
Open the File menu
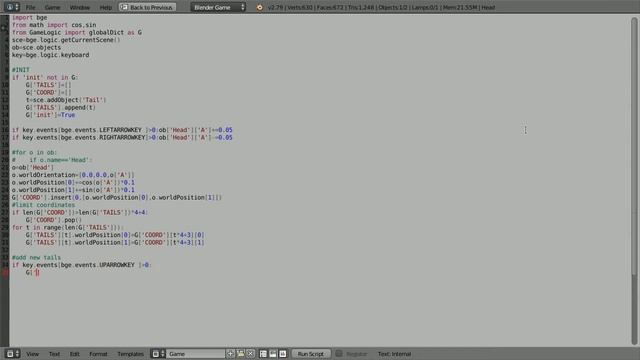(30, 7)
